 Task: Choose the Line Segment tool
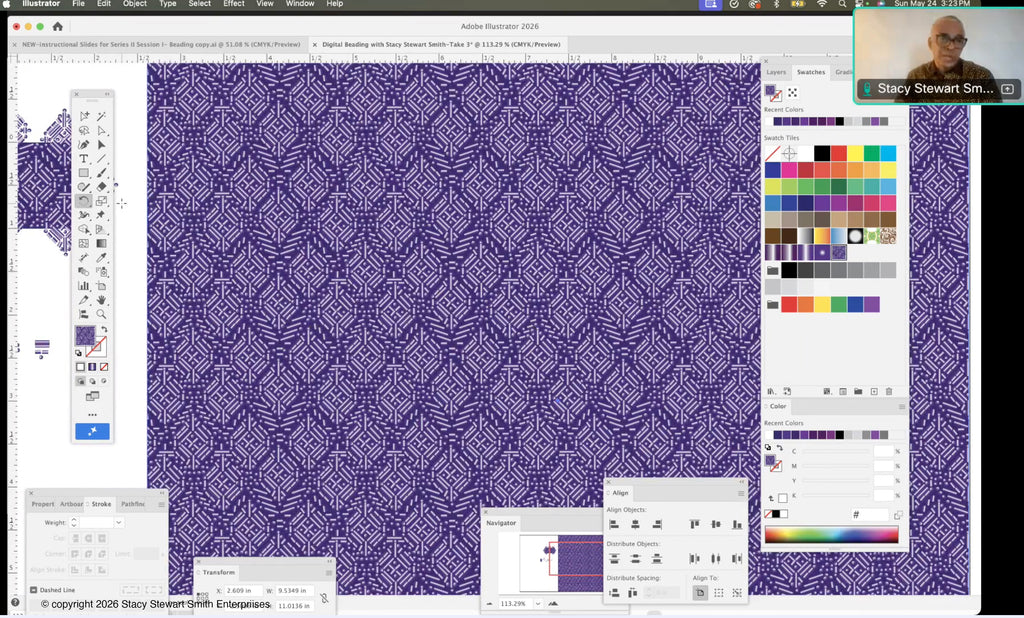point(101,159)
